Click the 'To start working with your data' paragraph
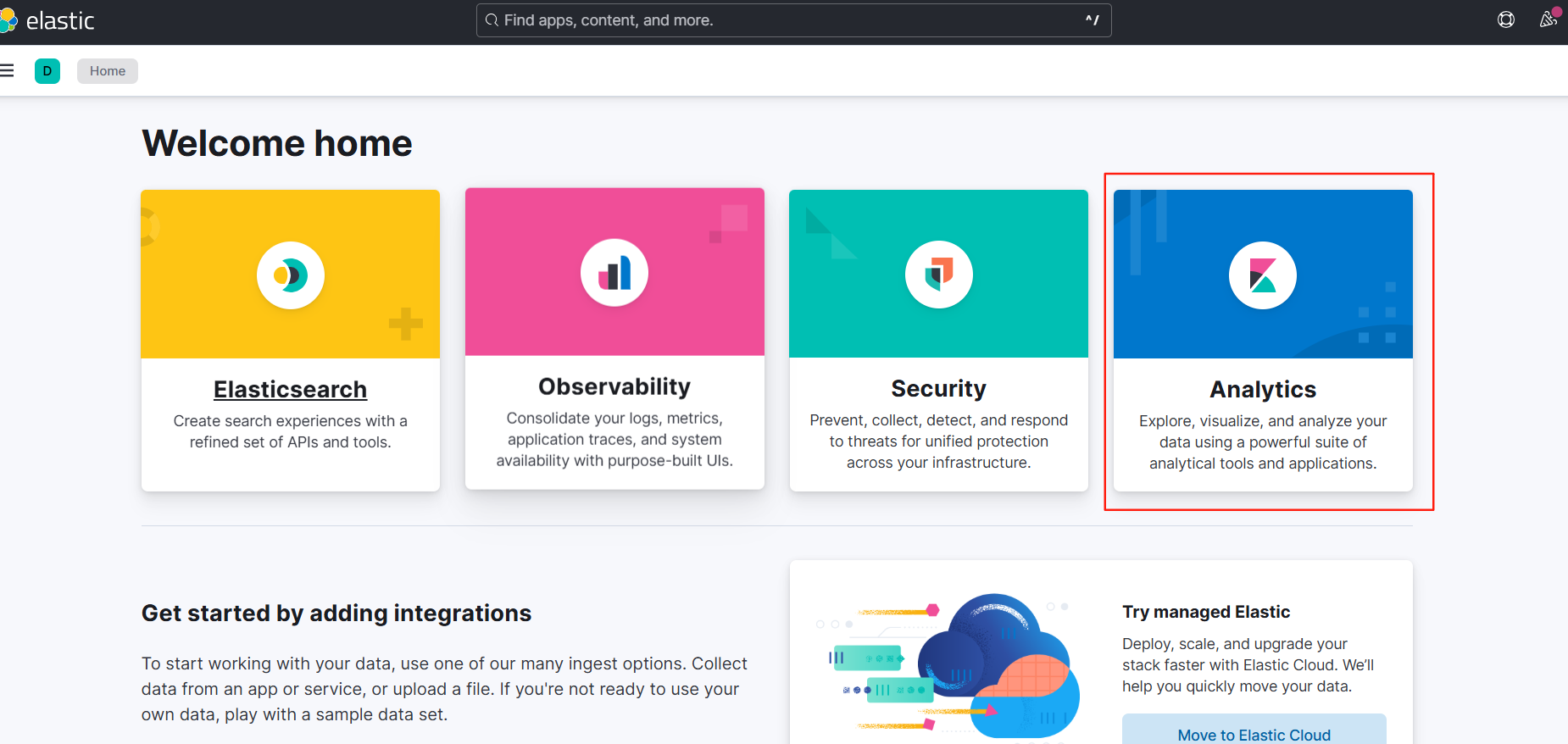Screen dimensions: 1568x744 pyautogui.click(x=444, y=689)
